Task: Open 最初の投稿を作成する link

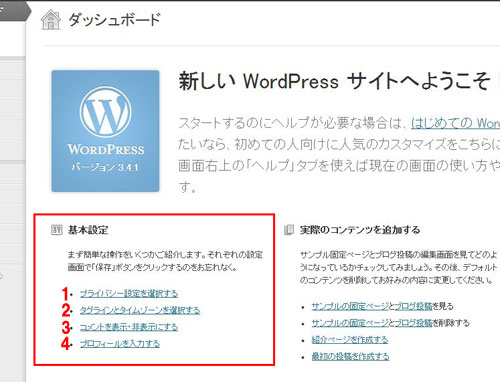Action: [350, 356]
